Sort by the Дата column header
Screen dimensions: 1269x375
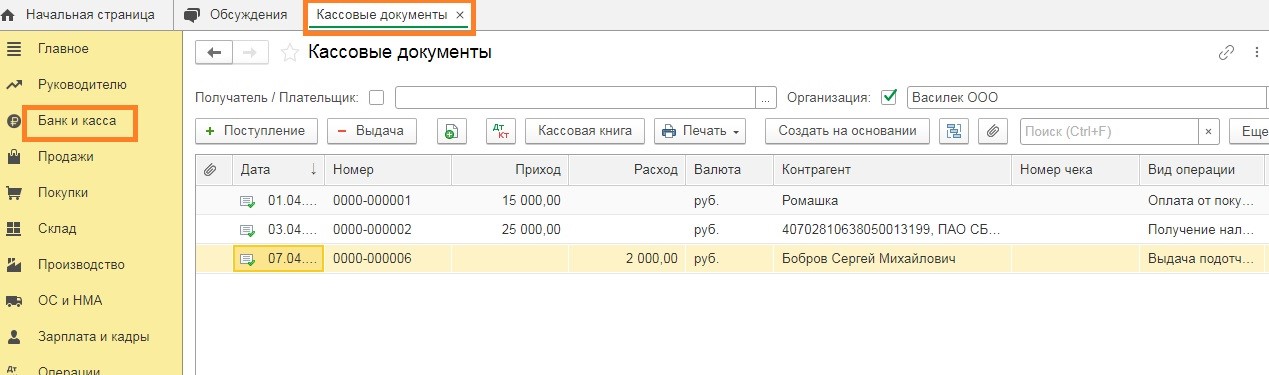pos(278,170)
